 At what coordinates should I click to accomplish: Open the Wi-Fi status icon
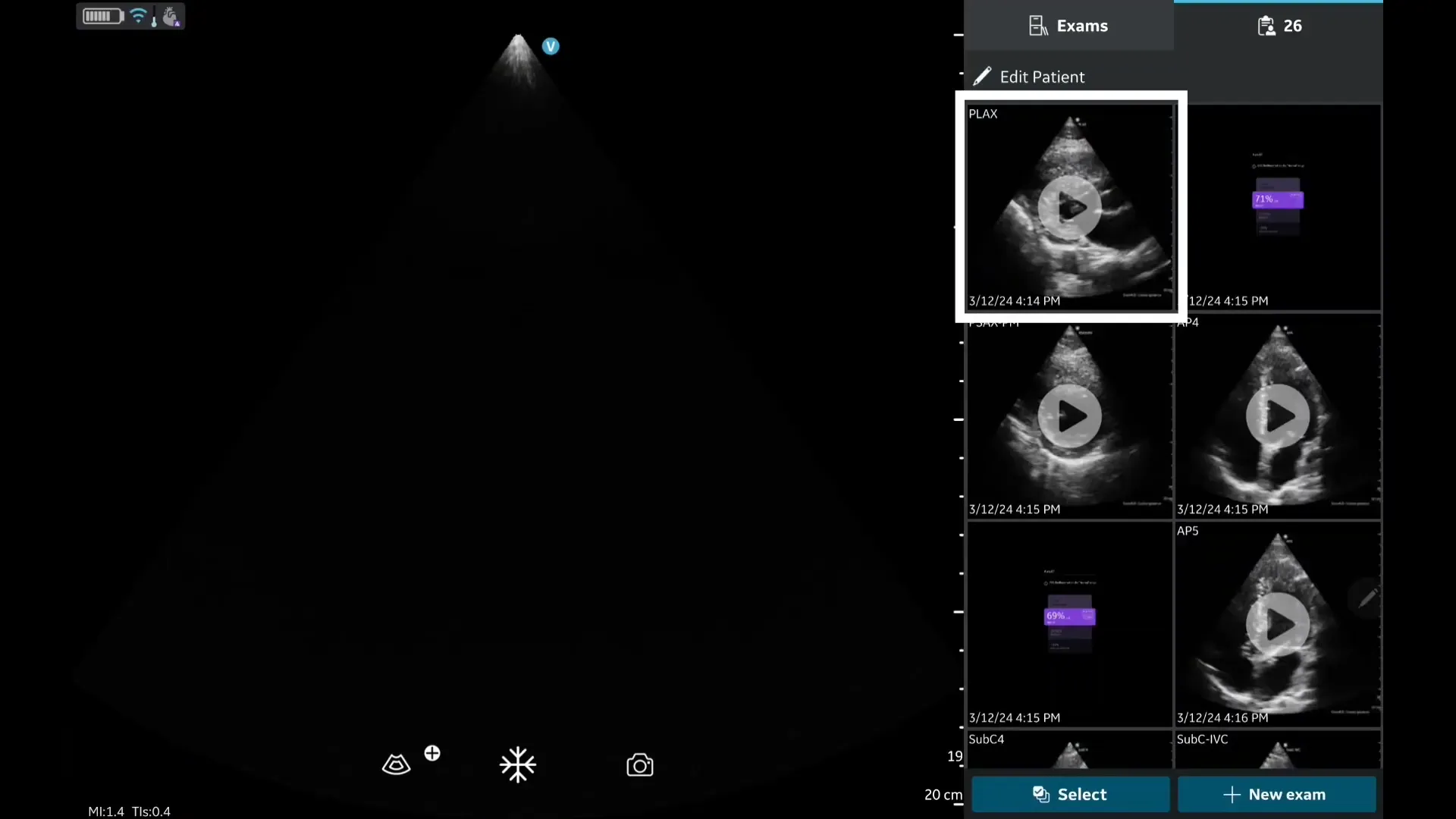coord(138,15)
